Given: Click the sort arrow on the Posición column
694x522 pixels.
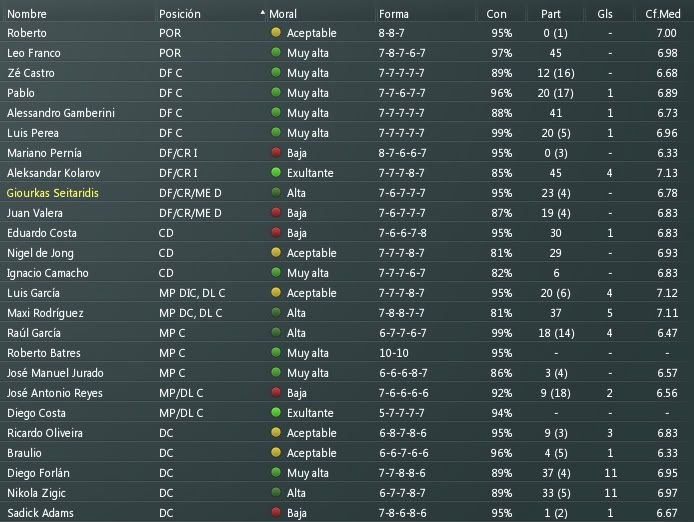Looking at the screenshot, I should (262, 13).
